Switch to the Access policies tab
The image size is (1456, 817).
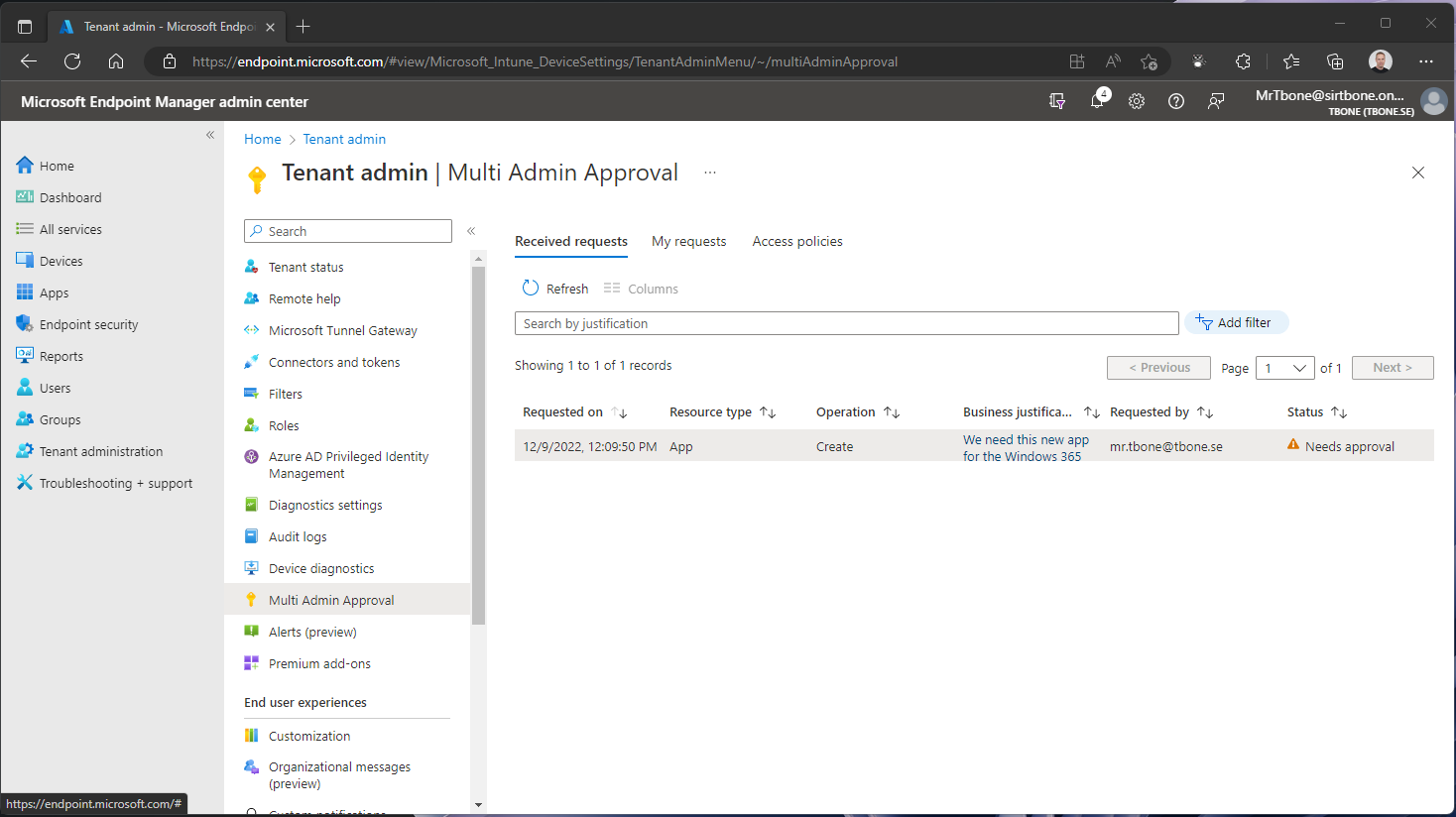796,241
